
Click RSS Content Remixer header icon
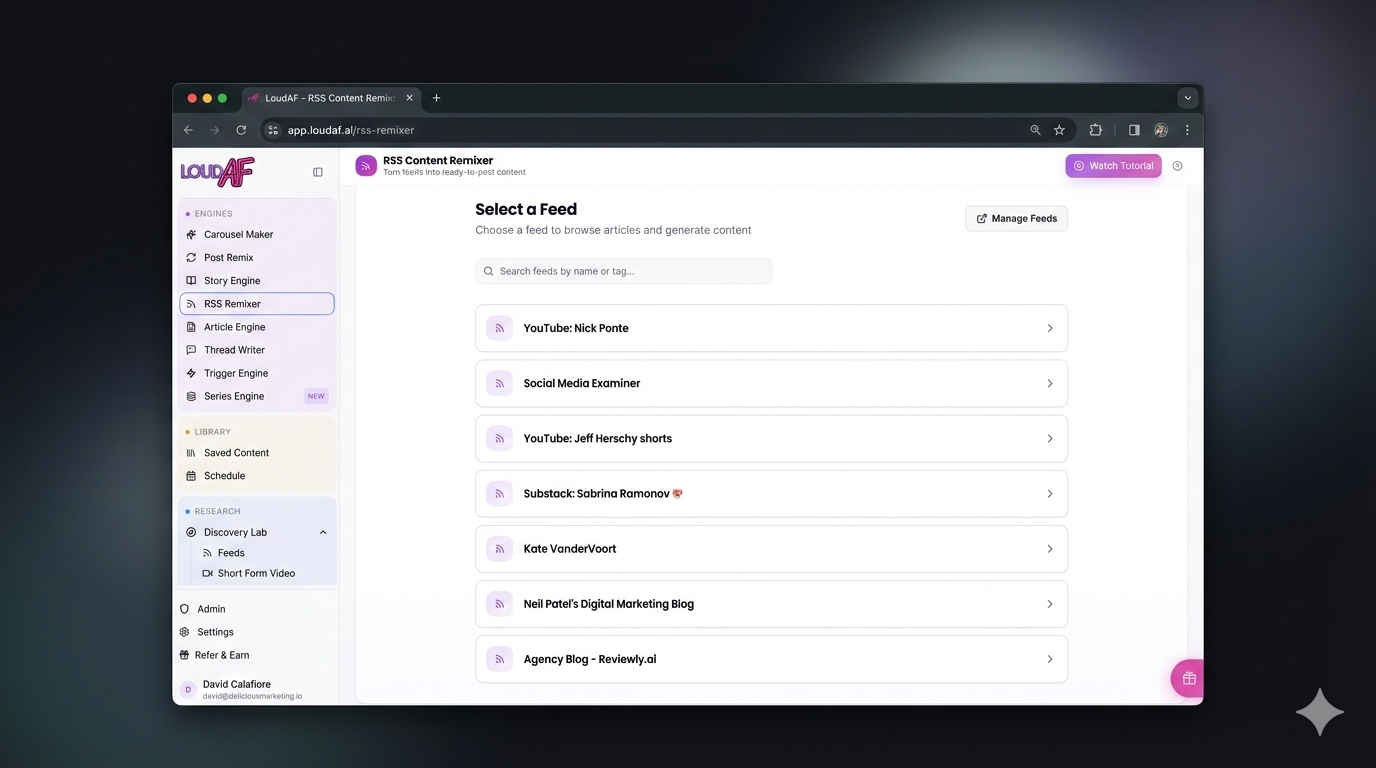click(366, 166)
